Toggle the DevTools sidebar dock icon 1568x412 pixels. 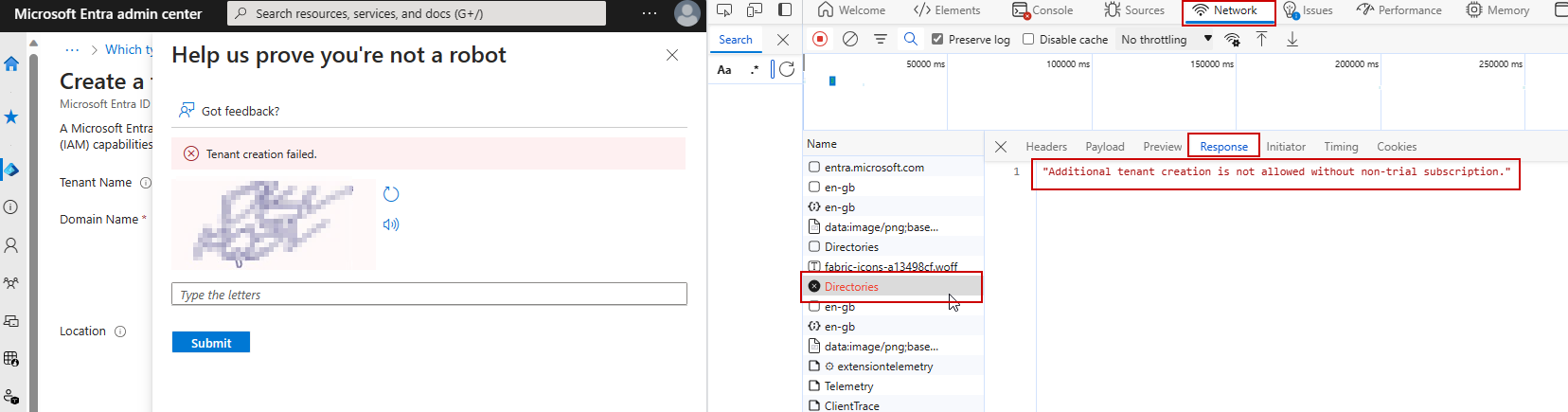(x=785, y=10)
